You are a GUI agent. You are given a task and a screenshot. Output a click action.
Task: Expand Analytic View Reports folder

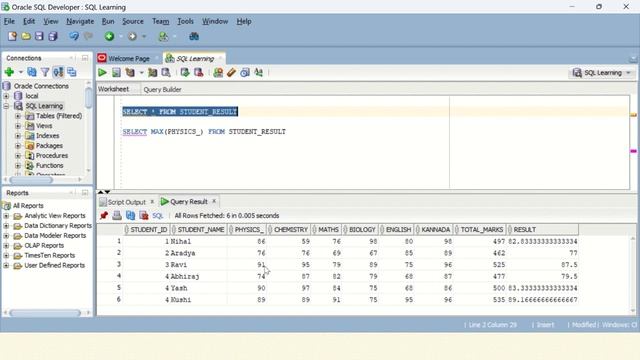click(x=6, y=216)
